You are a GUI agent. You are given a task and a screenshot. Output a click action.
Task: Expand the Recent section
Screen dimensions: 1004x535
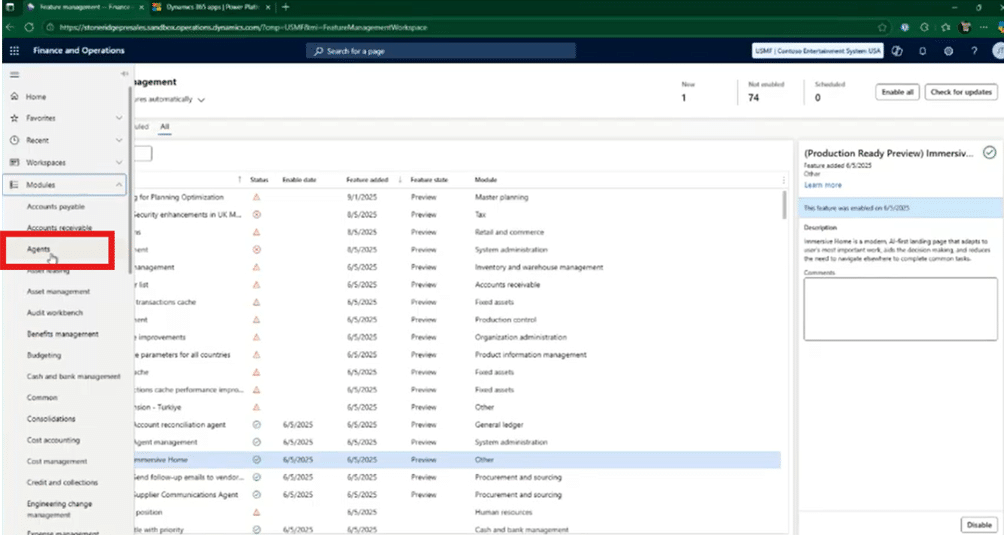[x=119, y=140]
